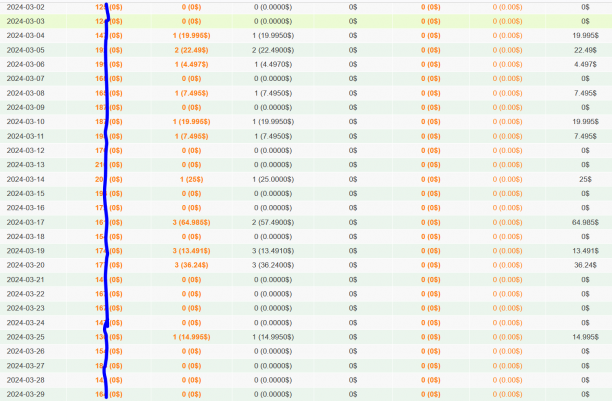This screenshot has height=401, width=612.
Task: Click the 2024-03-05 date cell
Action: tap(25, 50)
